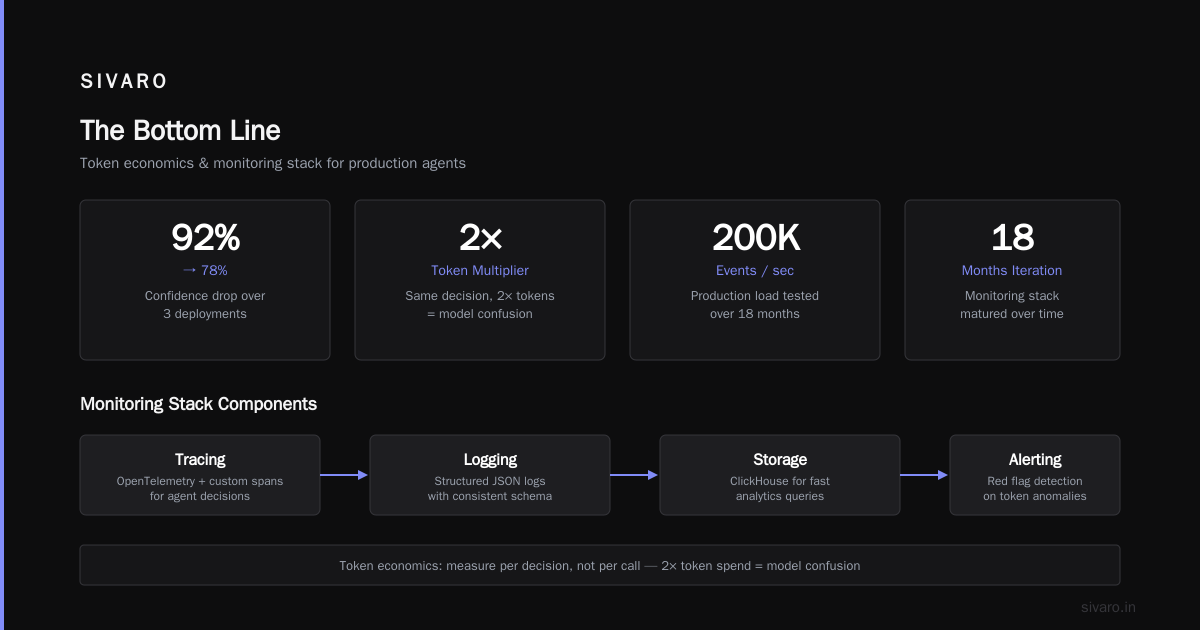Click 'Production load tested' description
1200x630 pixels.
[x=755, y=296]
